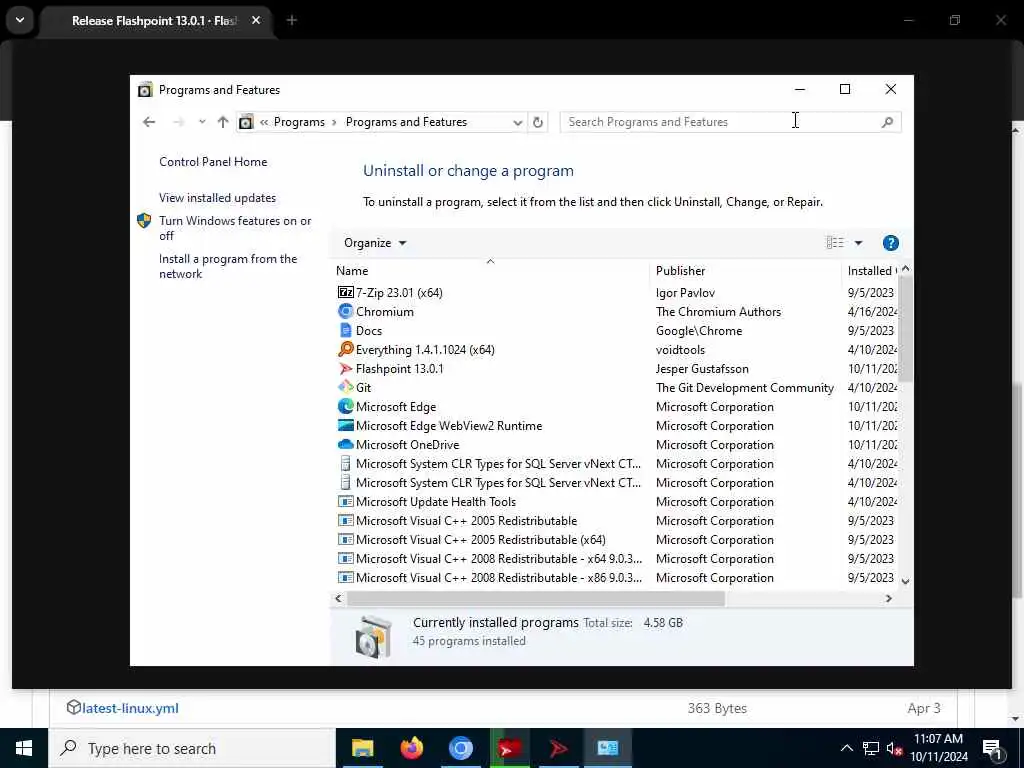The width and height of the screenshot is (1024, 768).
Task: Open Turn Windows features on or off
Action: tap(235, 228)
